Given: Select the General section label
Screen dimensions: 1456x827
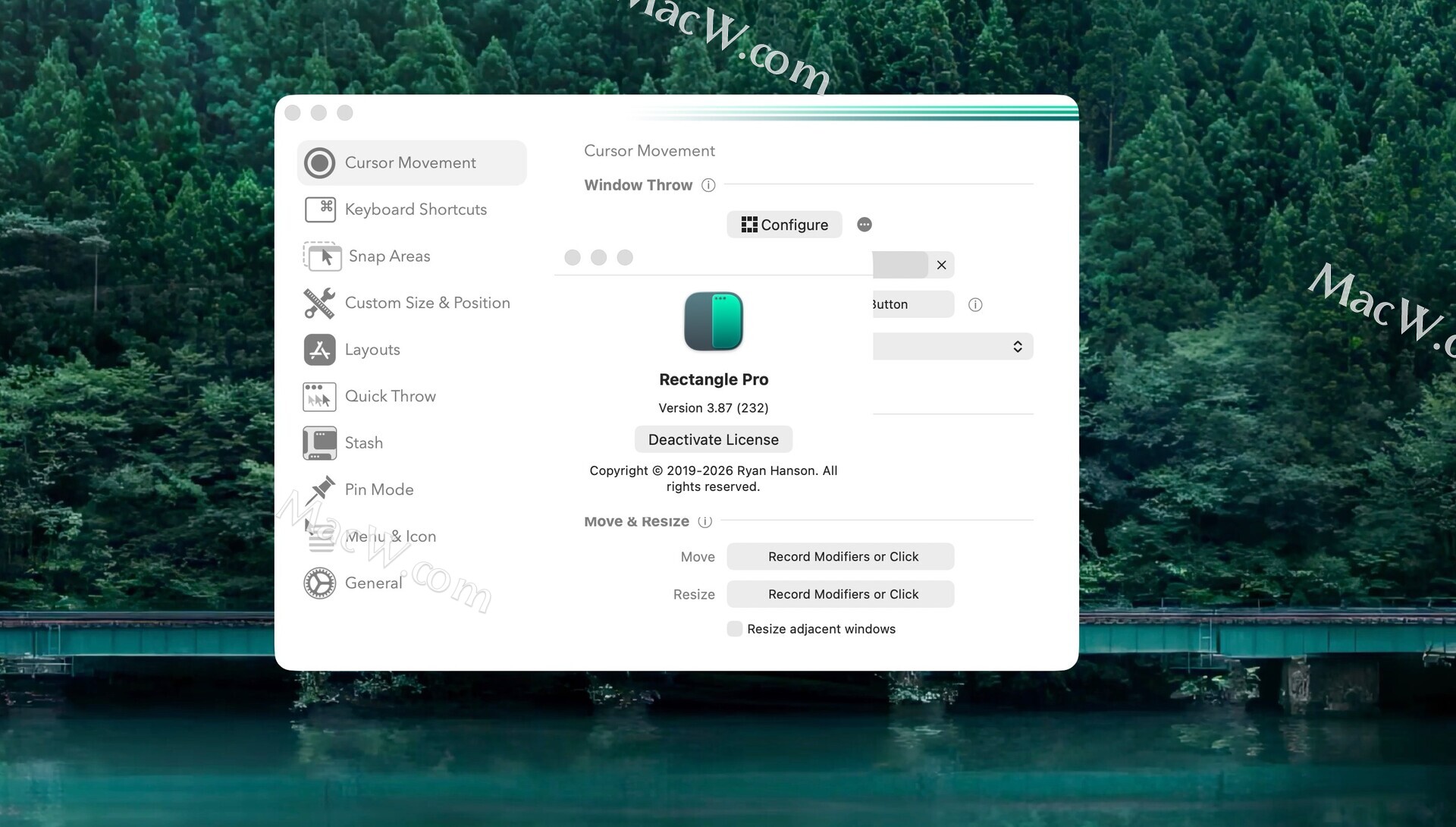Looking at the screenshot, I should point(373,583).
